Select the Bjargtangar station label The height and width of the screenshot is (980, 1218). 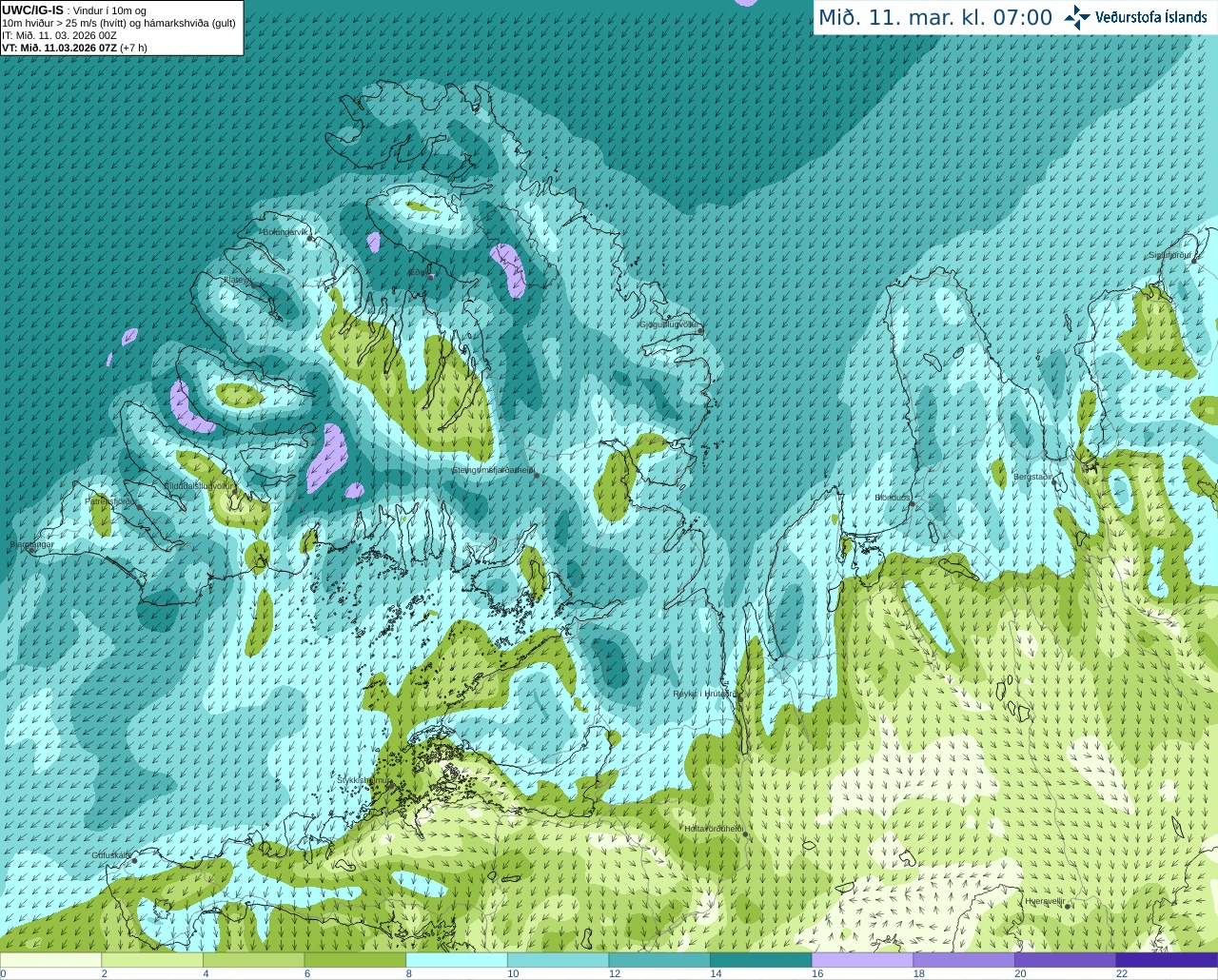coord(31,544)
